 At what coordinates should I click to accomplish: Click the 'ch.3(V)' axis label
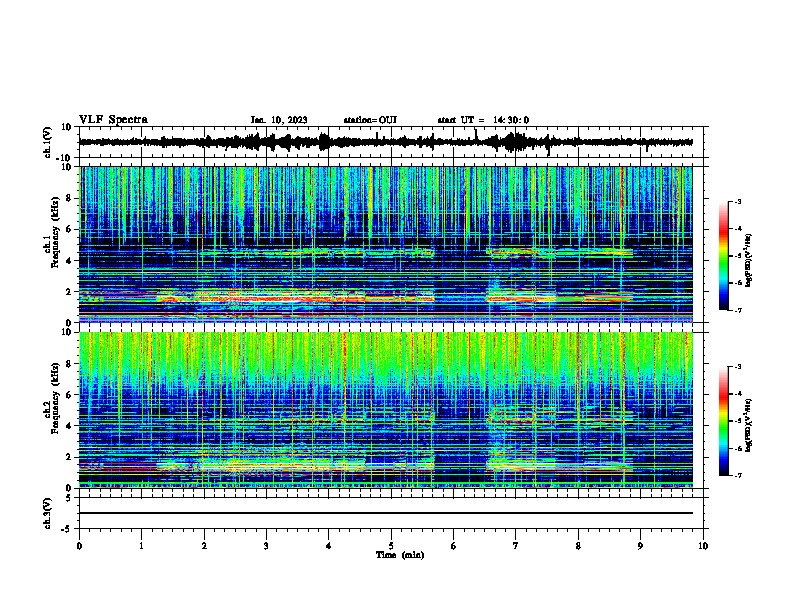(47, 513)
